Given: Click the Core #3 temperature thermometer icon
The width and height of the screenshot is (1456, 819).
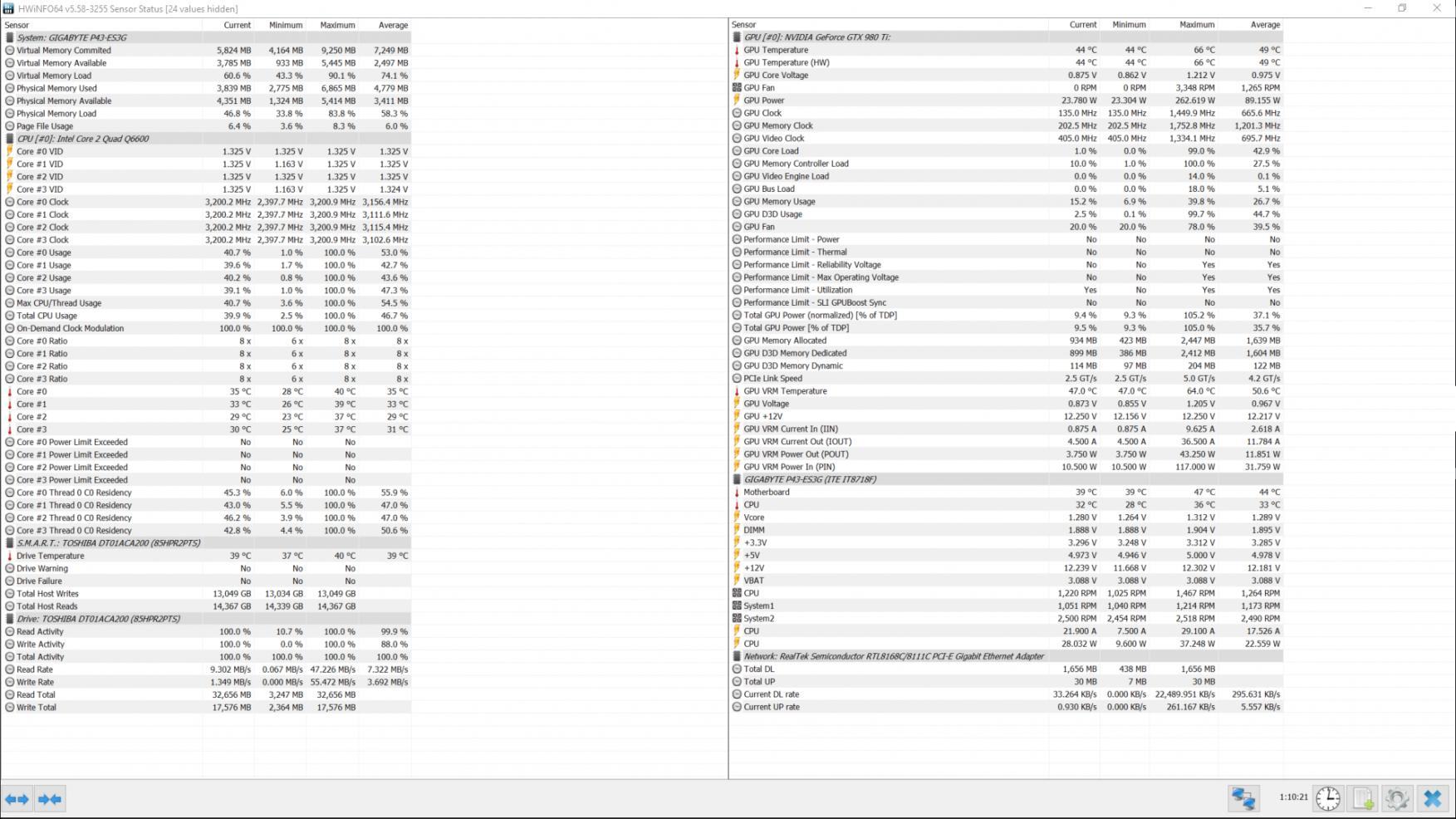Looking at the screenshot, I should [10, 429].
